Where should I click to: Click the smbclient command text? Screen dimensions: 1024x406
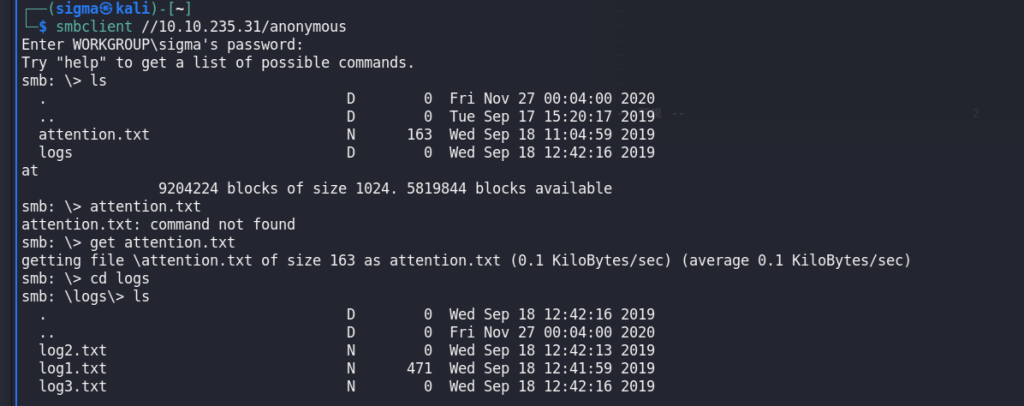(x=94, y=27)
